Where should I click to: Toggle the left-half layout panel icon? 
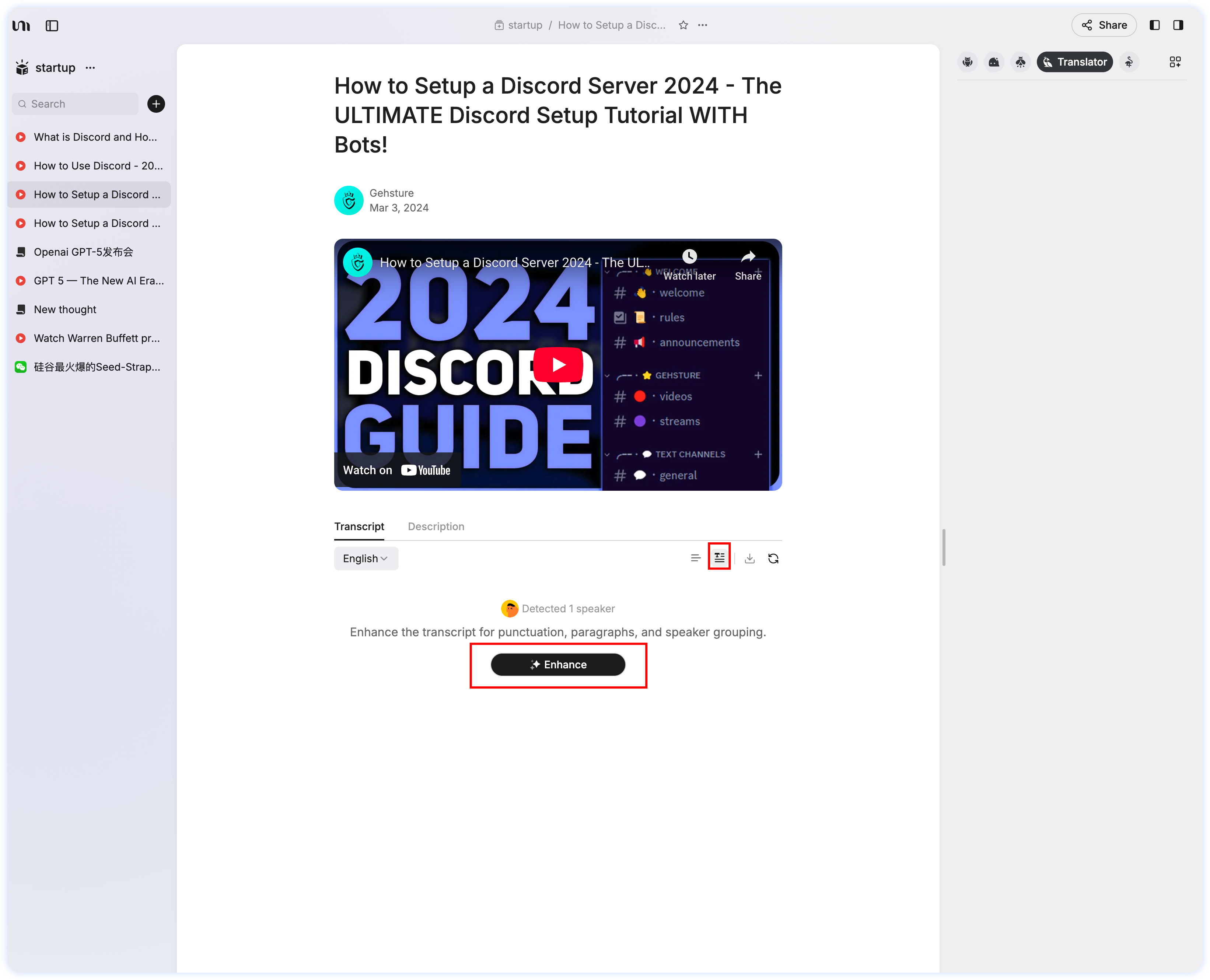point(1155,25)
